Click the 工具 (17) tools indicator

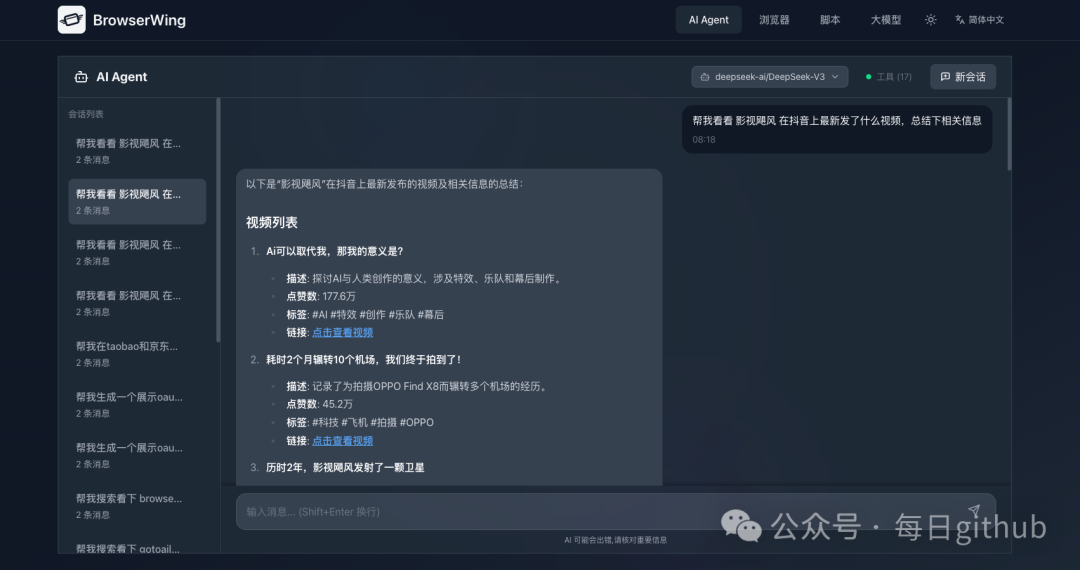[889, 76]
